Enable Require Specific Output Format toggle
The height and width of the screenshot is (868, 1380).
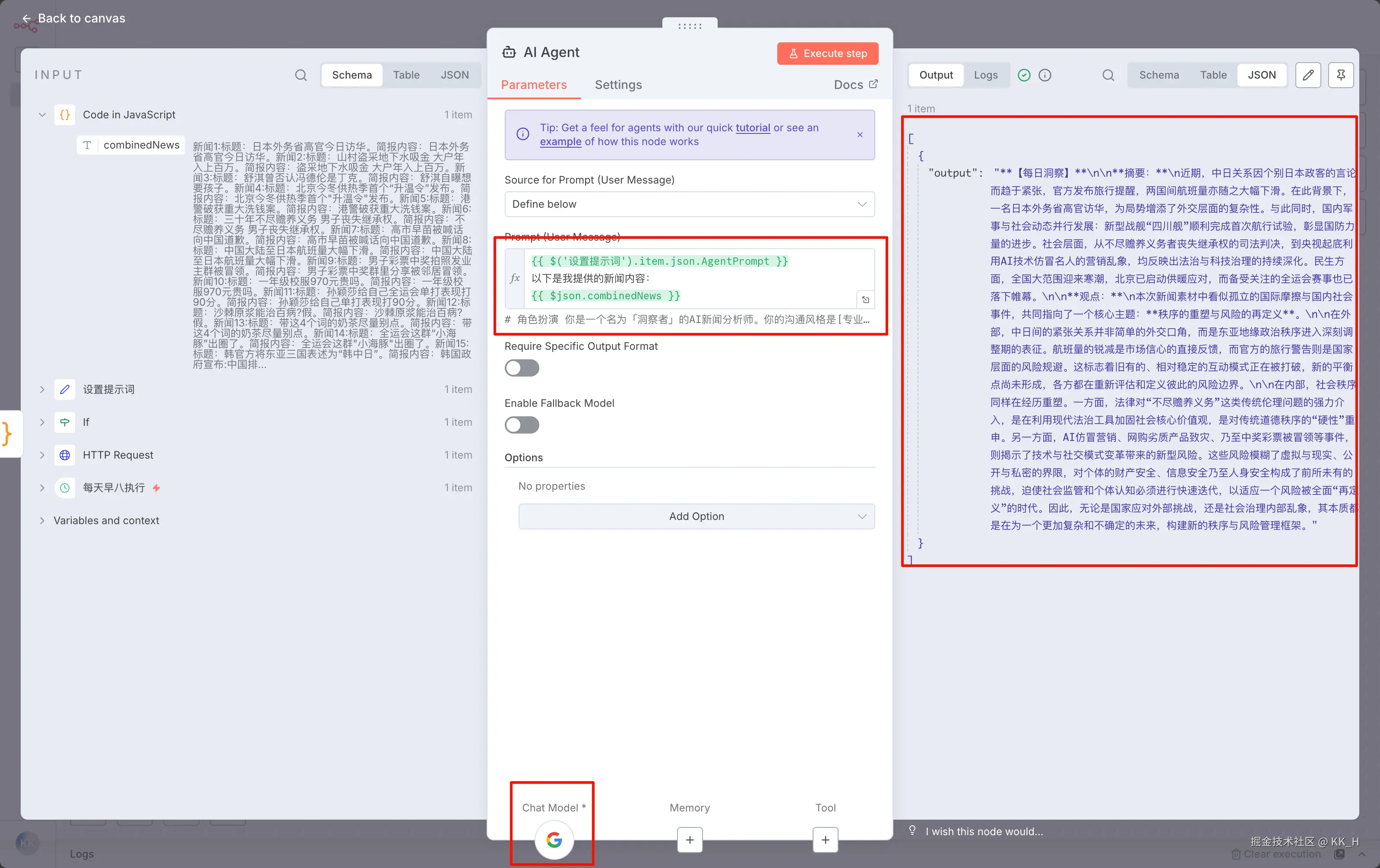[x=522, y=368]
